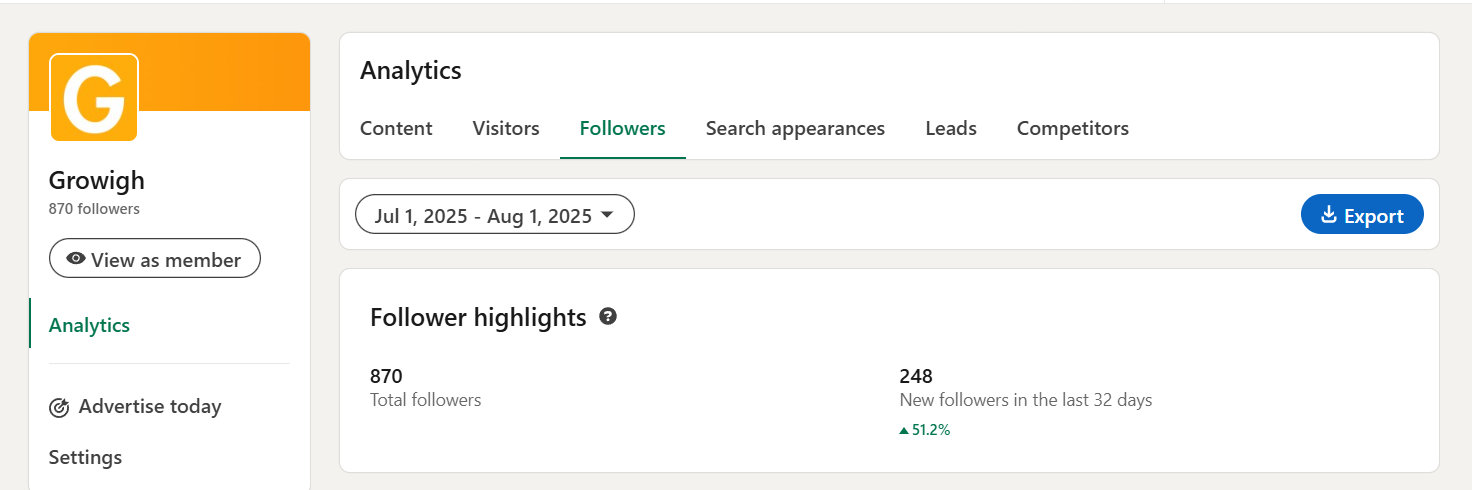Open Settings in the left sidebar
Viewport: 1472px width, 490px height.
[x=85, y=457]
